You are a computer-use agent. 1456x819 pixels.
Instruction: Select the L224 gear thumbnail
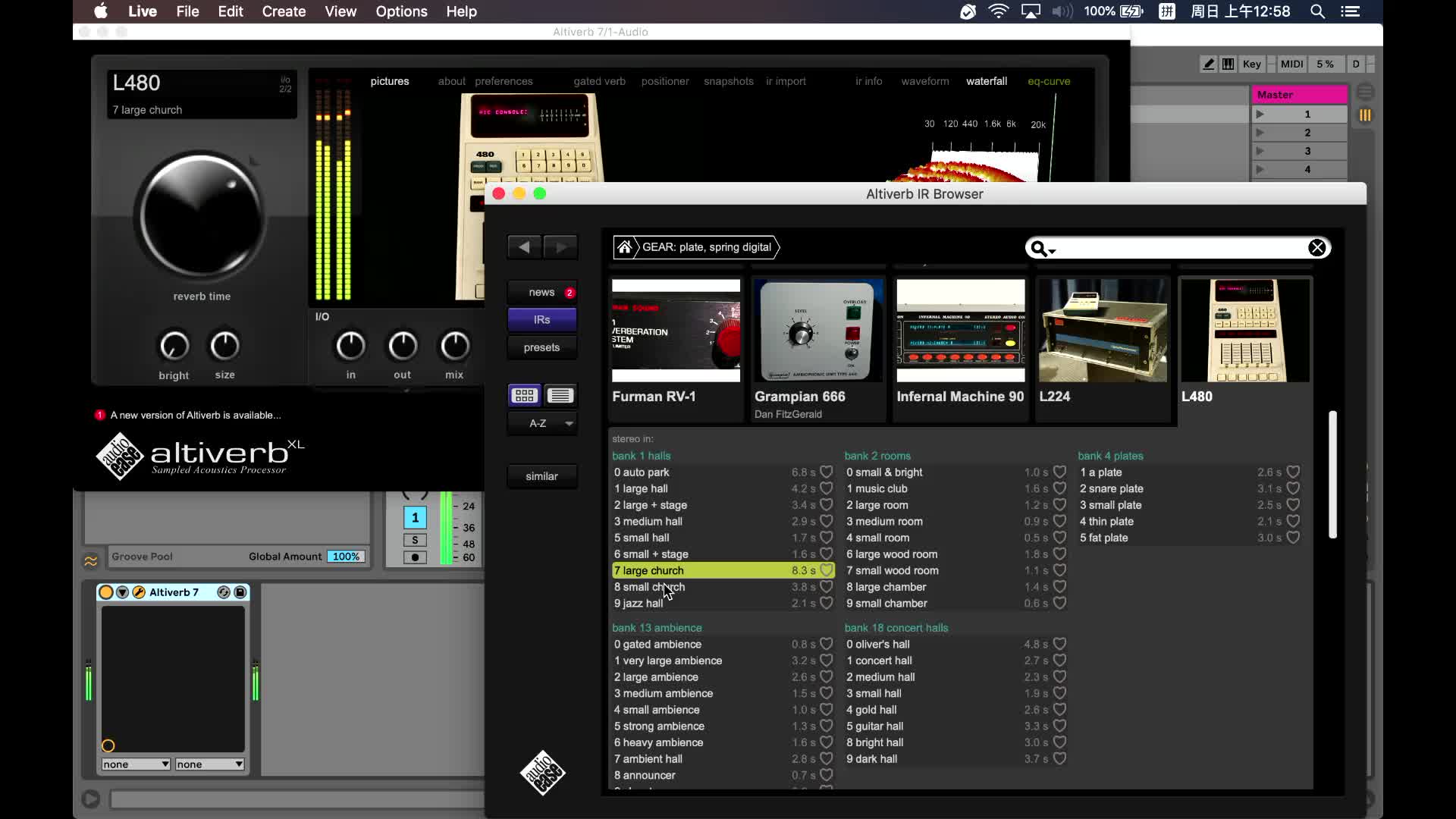(x=1103, y=331)
